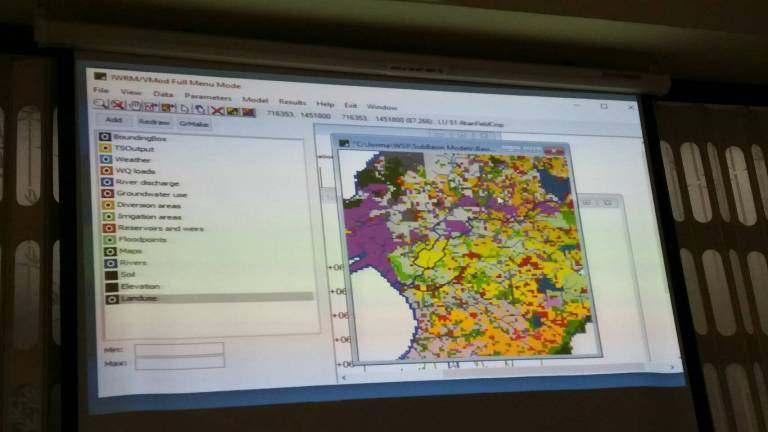Select the Groundwater use layer
Image resolution: width=768 pixels, height=432 pixels.
point(150,194)
